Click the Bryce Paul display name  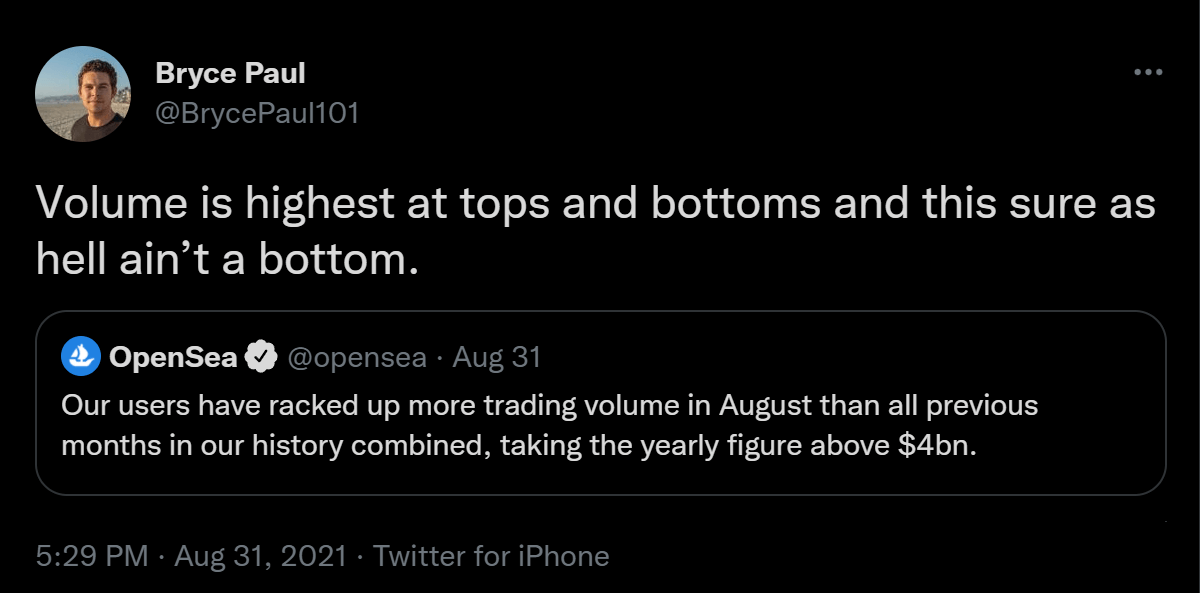click(x=230, y=73)
